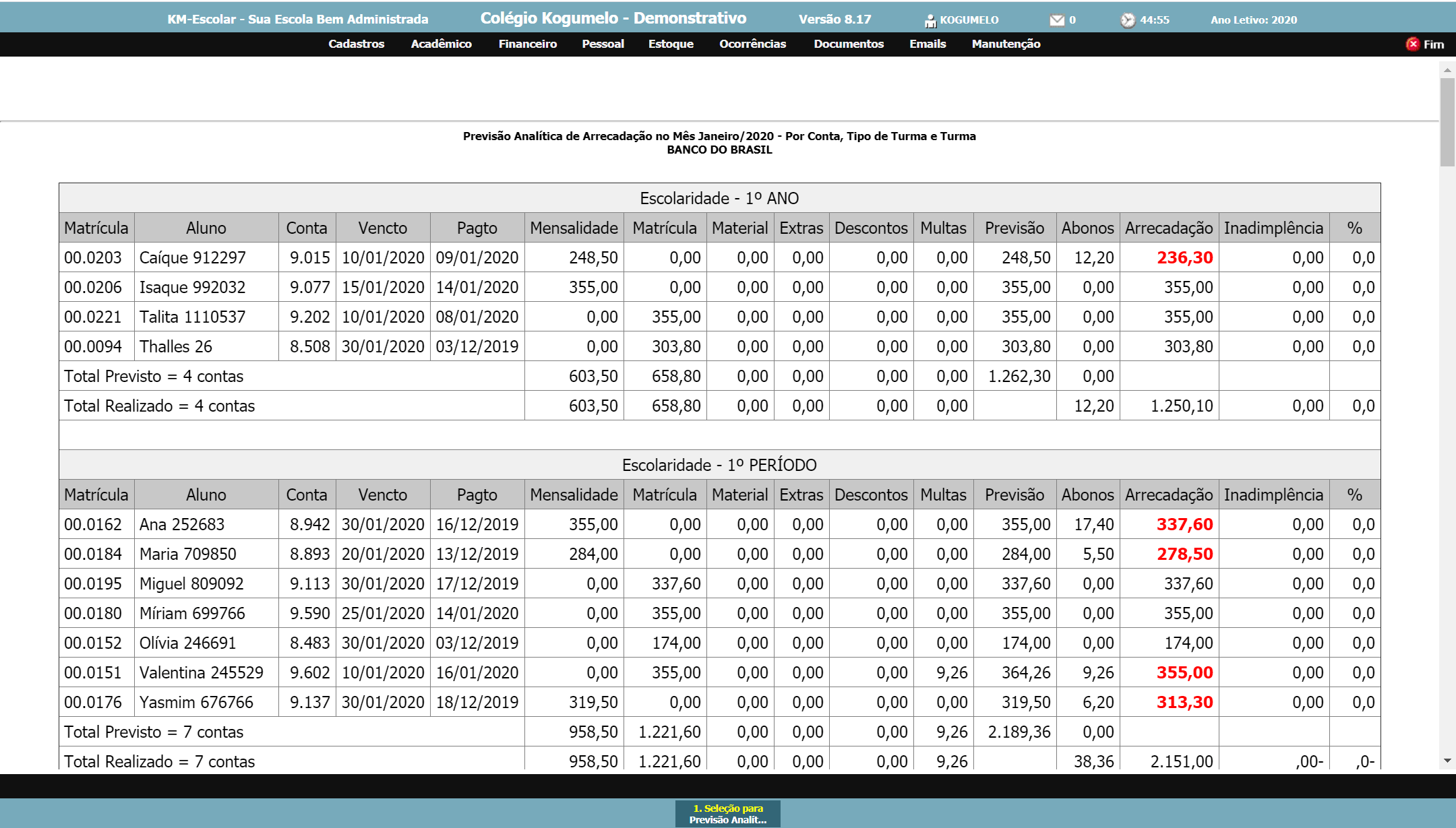Click the vertical scrollbar thumb

pyautogui.click(x=1447, y=121)
